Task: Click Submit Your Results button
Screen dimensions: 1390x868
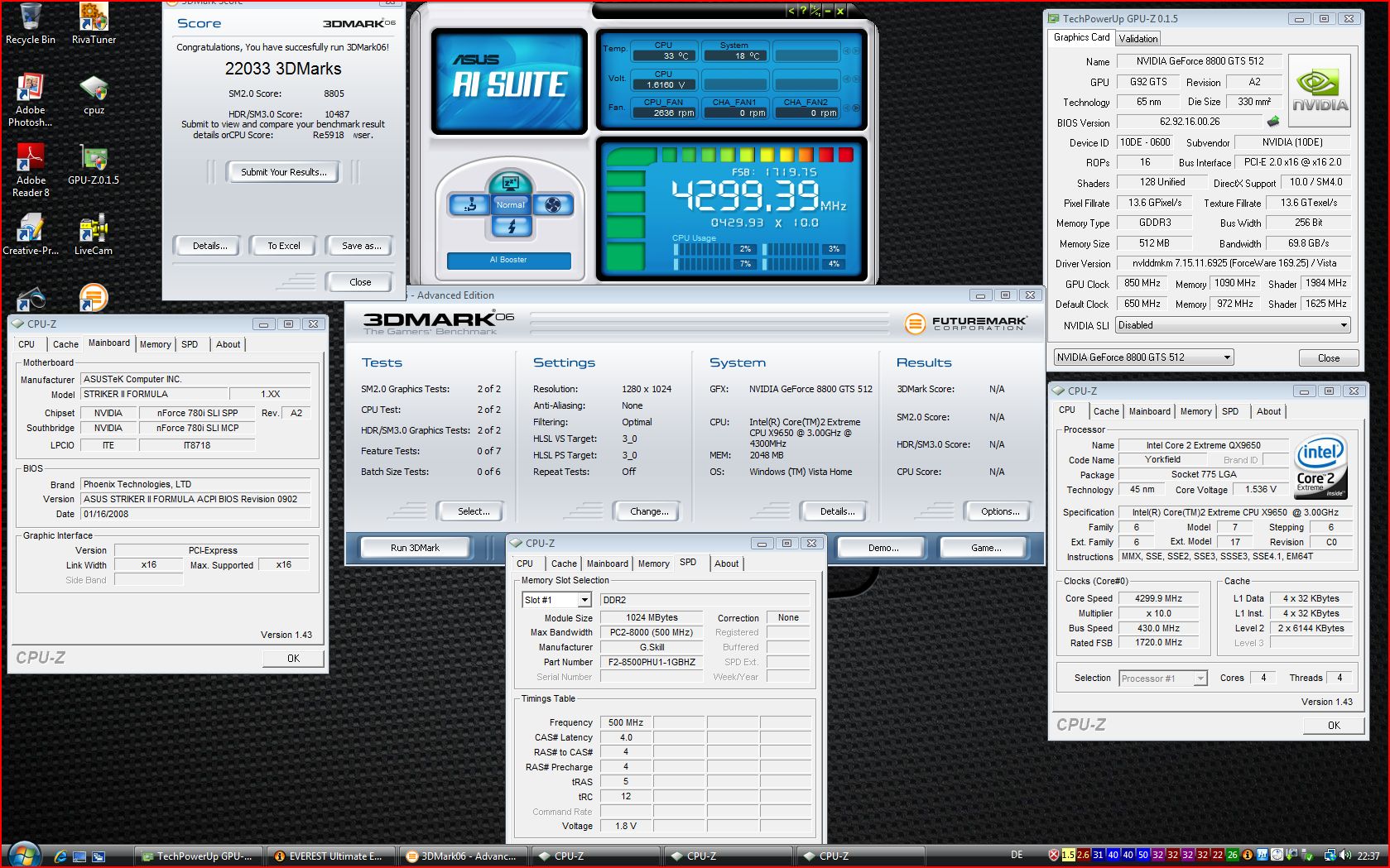Action: click(x=284, y=172)
